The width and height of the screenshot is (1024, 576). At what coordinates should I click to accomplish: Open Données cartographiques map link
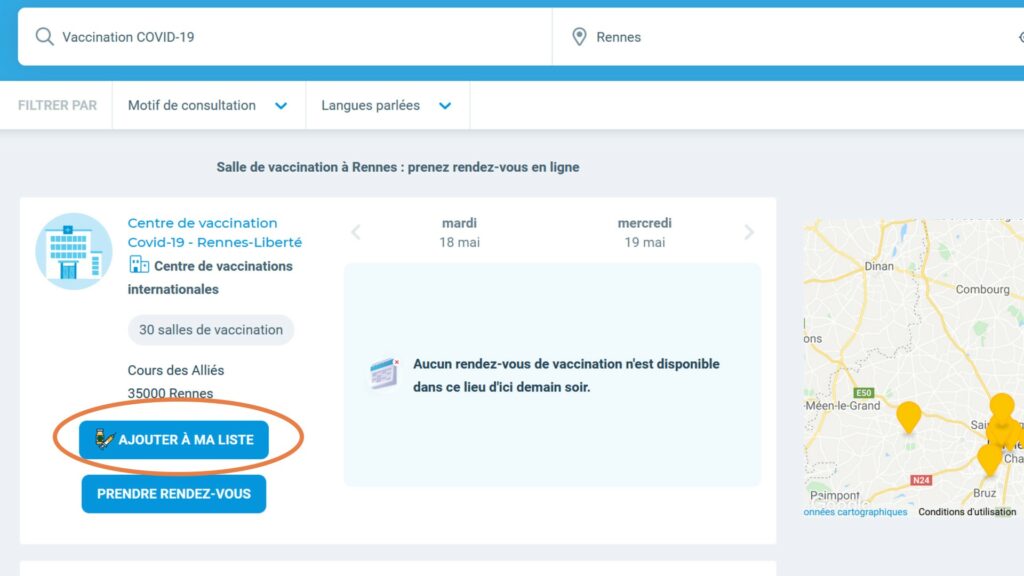(855, 512)
